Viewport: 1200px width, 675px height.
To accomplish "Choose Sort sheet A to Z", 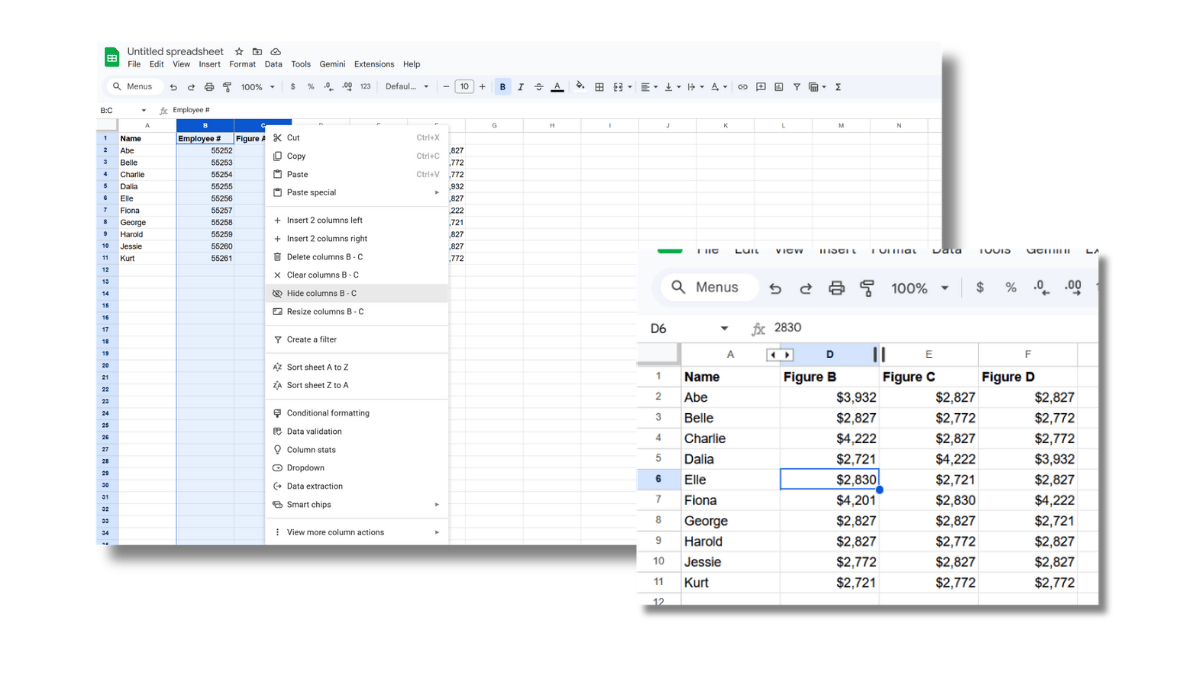I will 356,367.
